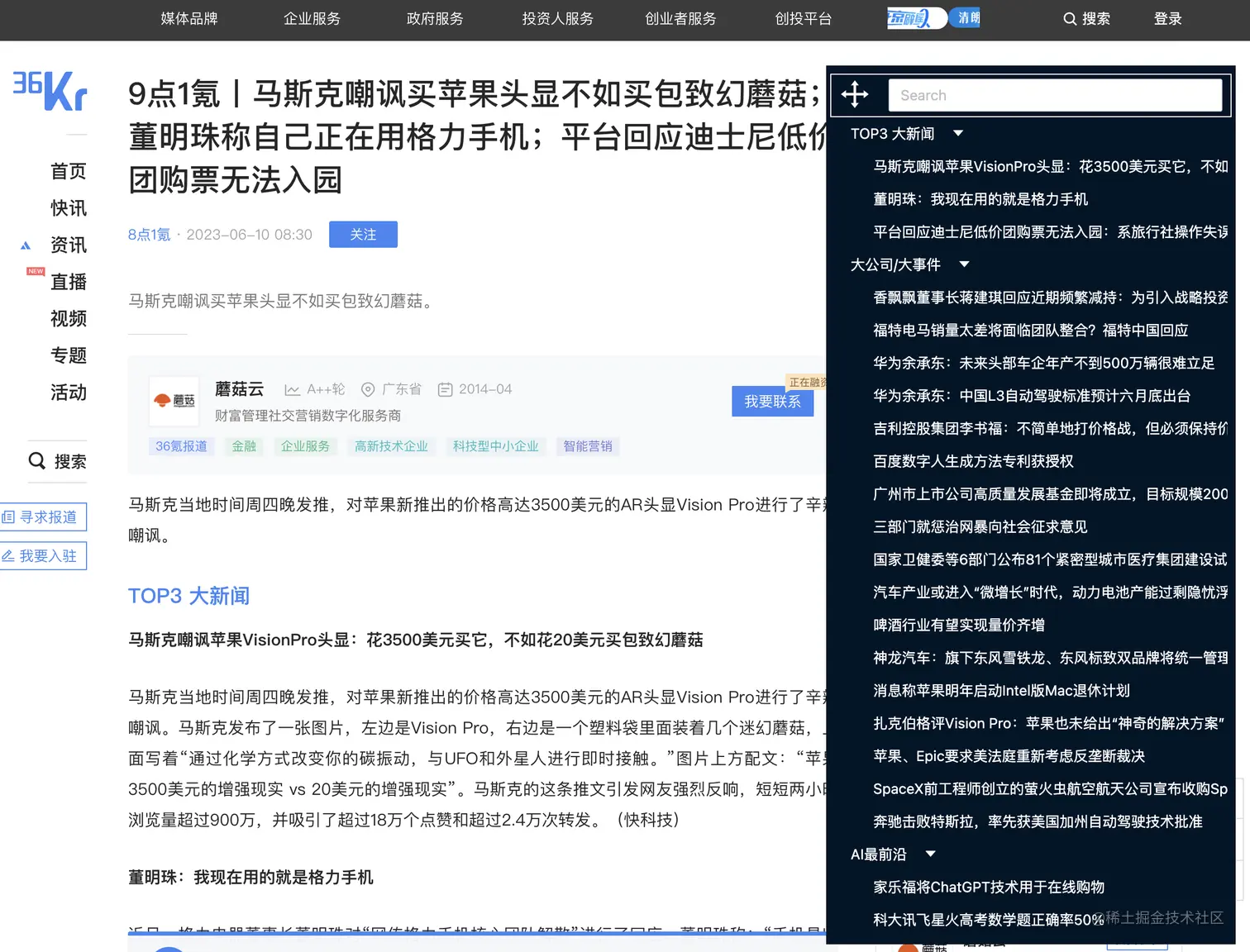Image resolution: width=1250 pixels, height=952 pixels.
Task: Click the 寻求报道 document icon
Action: [x=8, y=517]
